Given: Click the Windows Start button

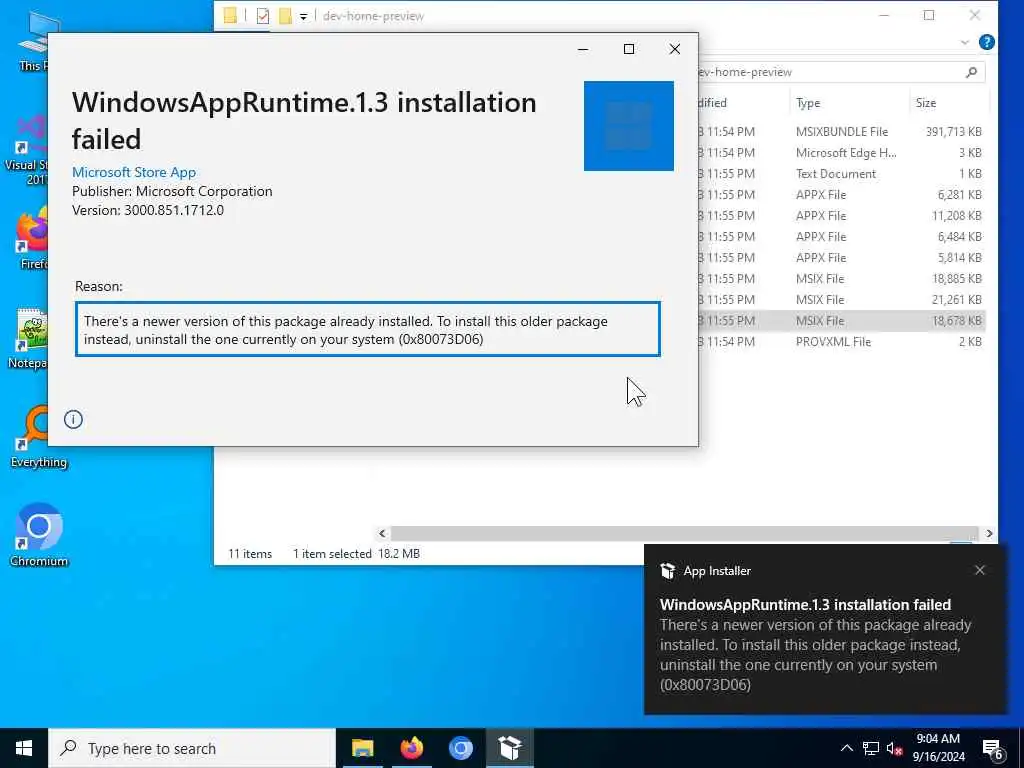Looking at the screenshot, I should (24, 748).
